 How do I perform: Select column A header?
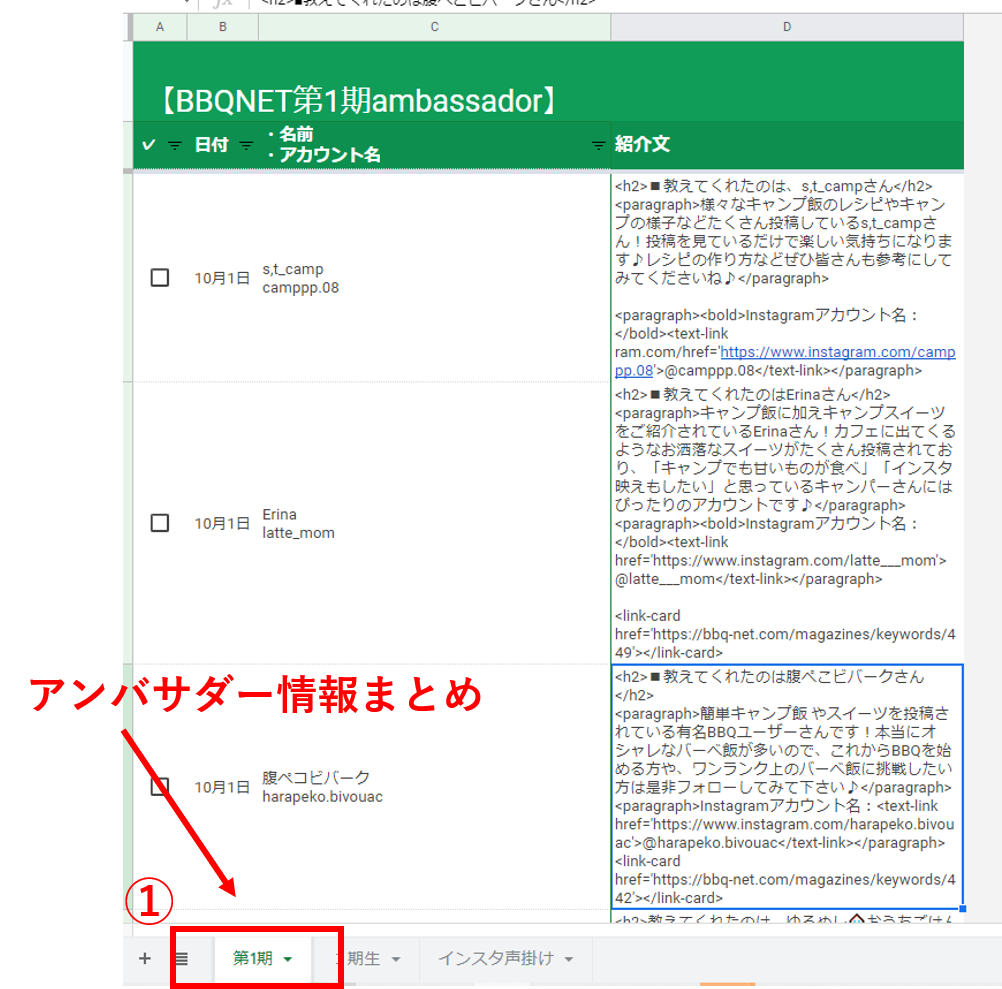click(x=160, y=27)
